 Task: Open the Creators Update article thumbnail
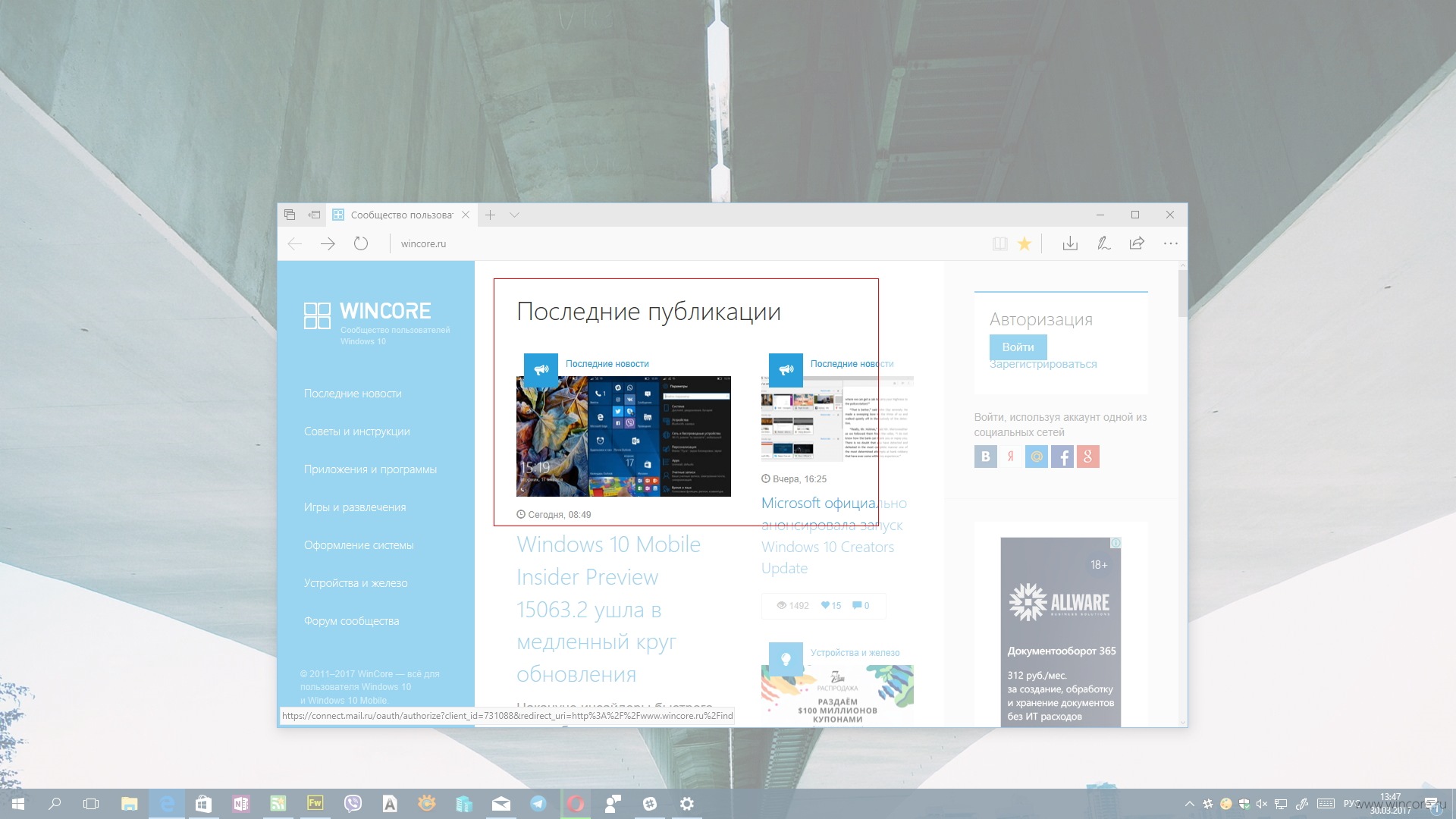pyautogui.click(x=837, y=419)
